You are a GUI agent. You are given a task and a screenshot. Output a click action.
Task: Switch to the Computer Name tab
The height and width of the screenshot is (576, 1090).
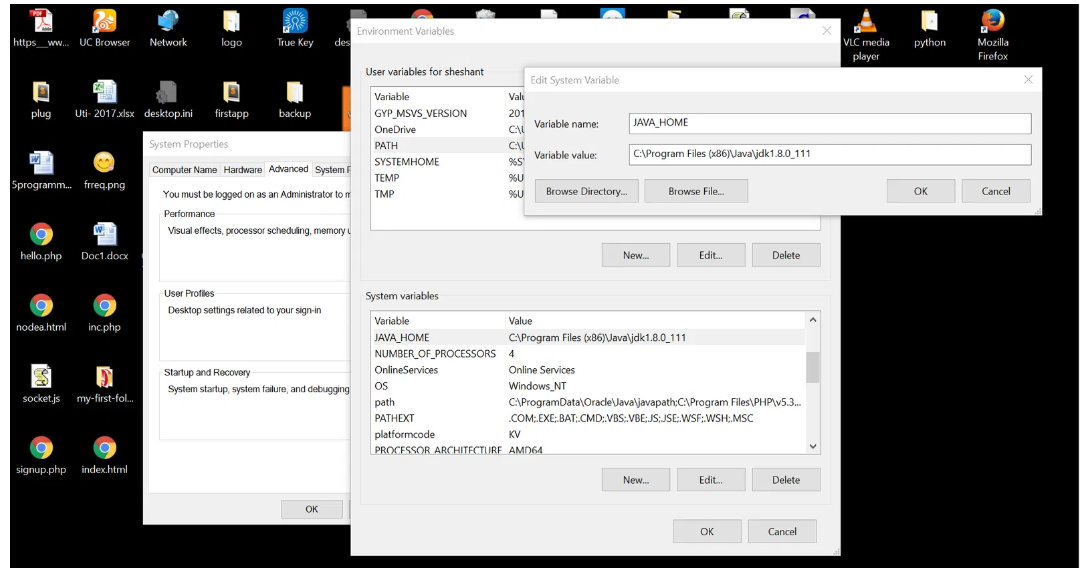click(x=184, y=170)
